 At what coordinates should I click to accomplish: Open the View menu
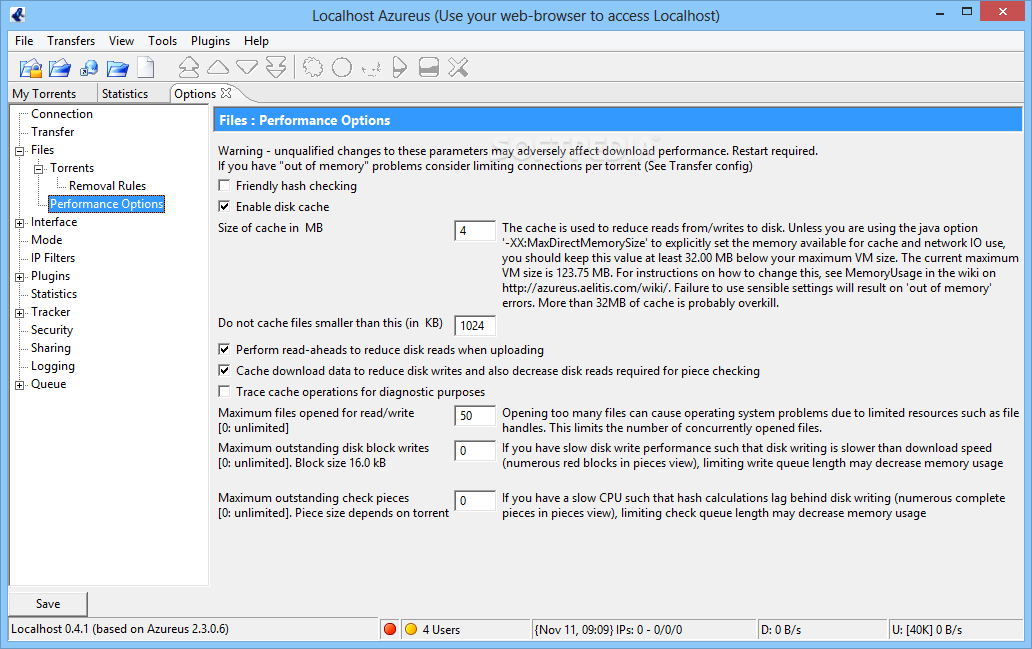pyautogui.click(x=121, y=41)
